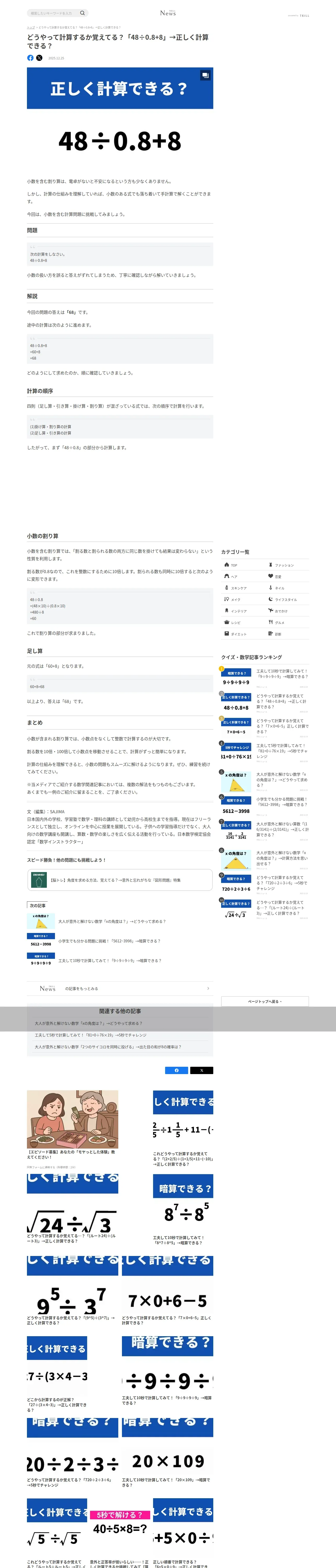Open next article 「xの角度は？」 どうやって求める
336x1568 pixels.
(x=111, y=921)
